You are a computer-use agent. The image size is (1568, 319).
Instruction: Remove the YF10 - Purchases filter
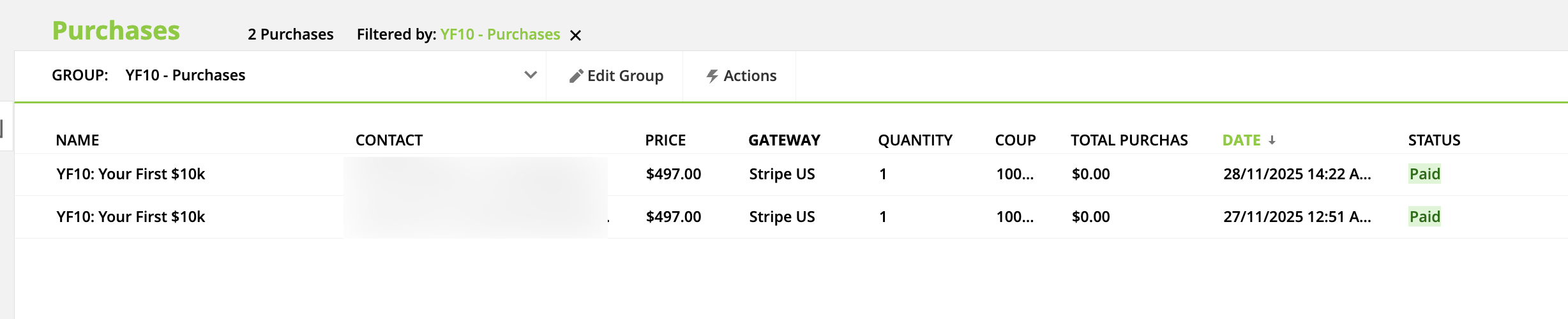pyautogui.click(x=575, y=35)
